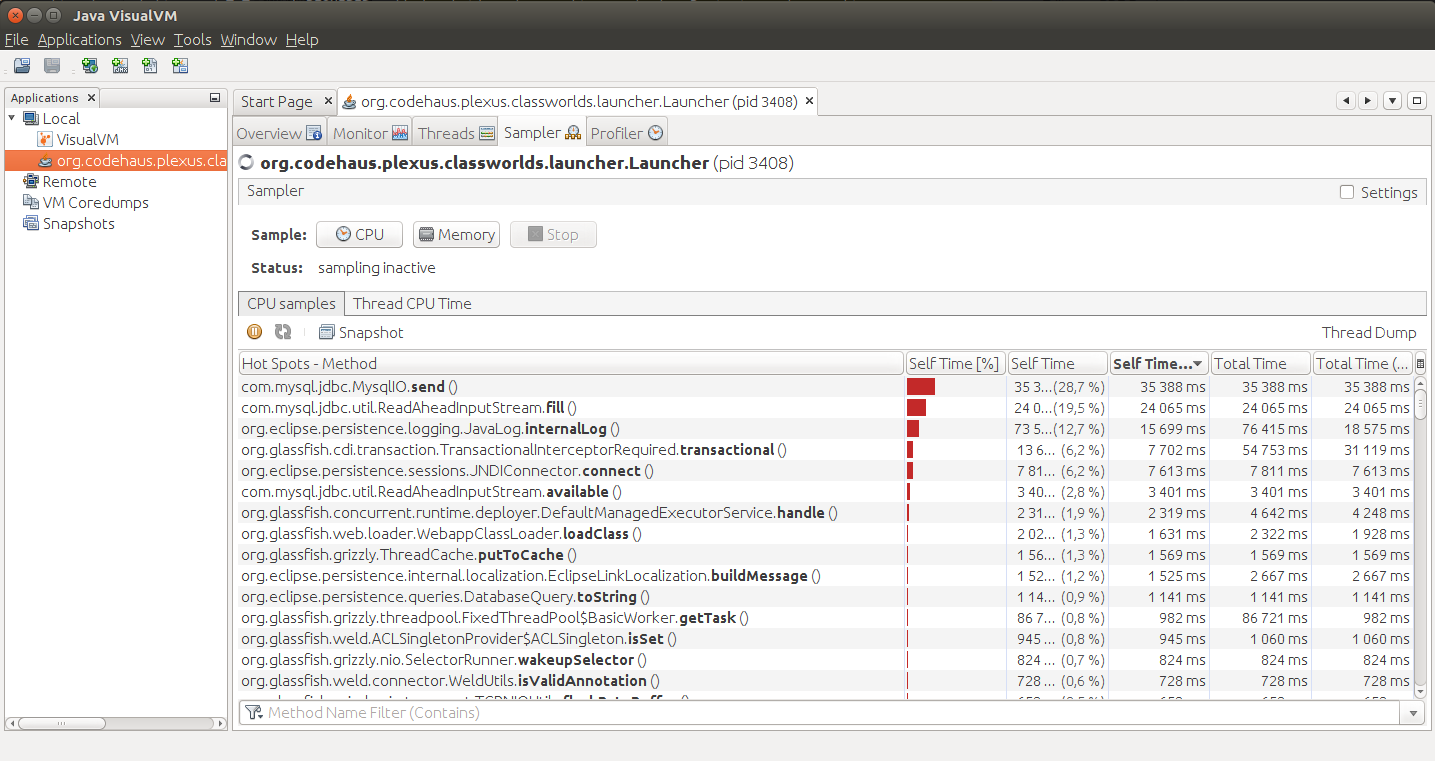Select the VisualVM application node
The image size is (1435, 761).
[x=78, y=140]
